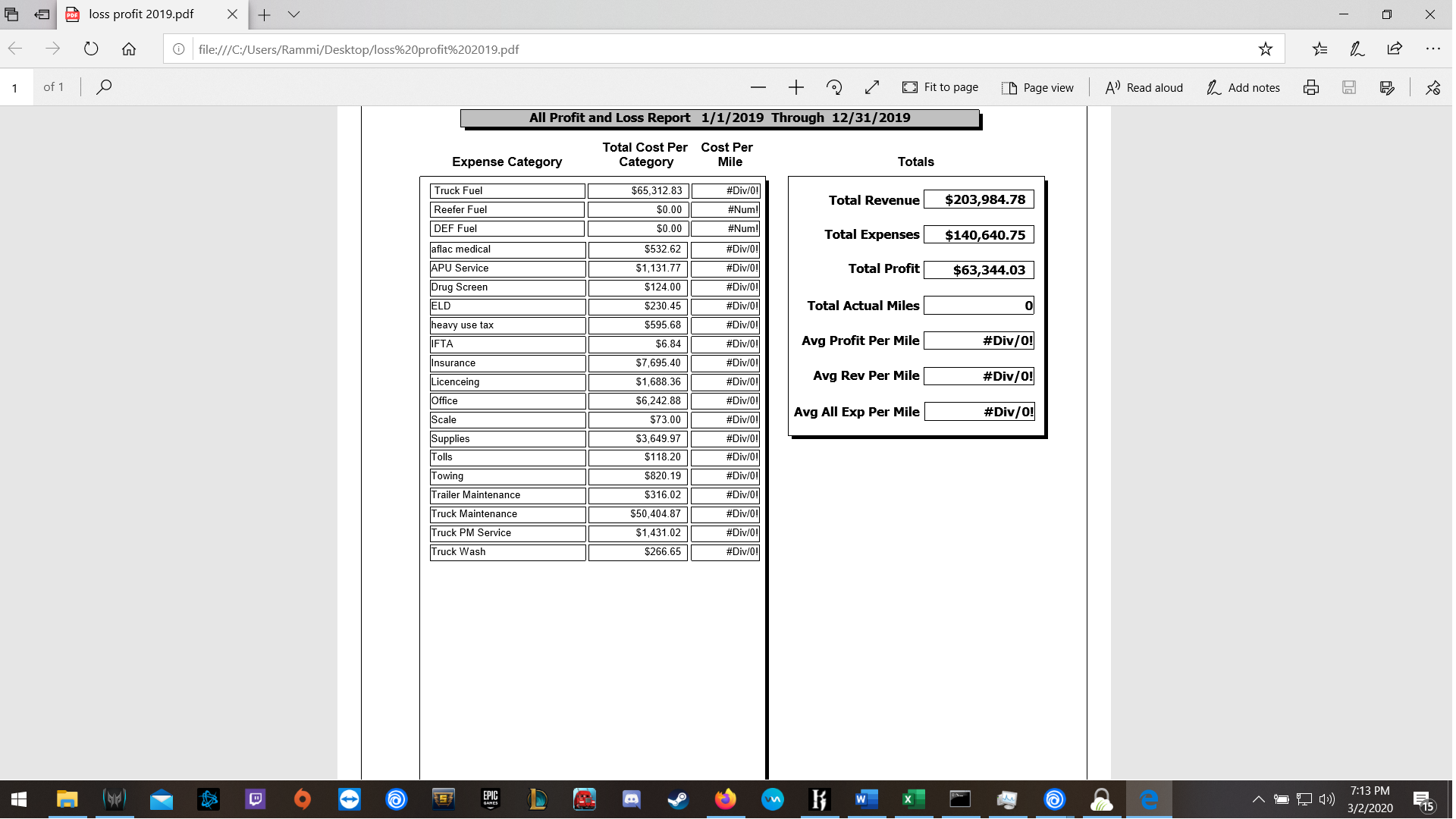Click the Total Revenue value $203,984.78
Viewport: 1456px width, 819px height.
978,200
